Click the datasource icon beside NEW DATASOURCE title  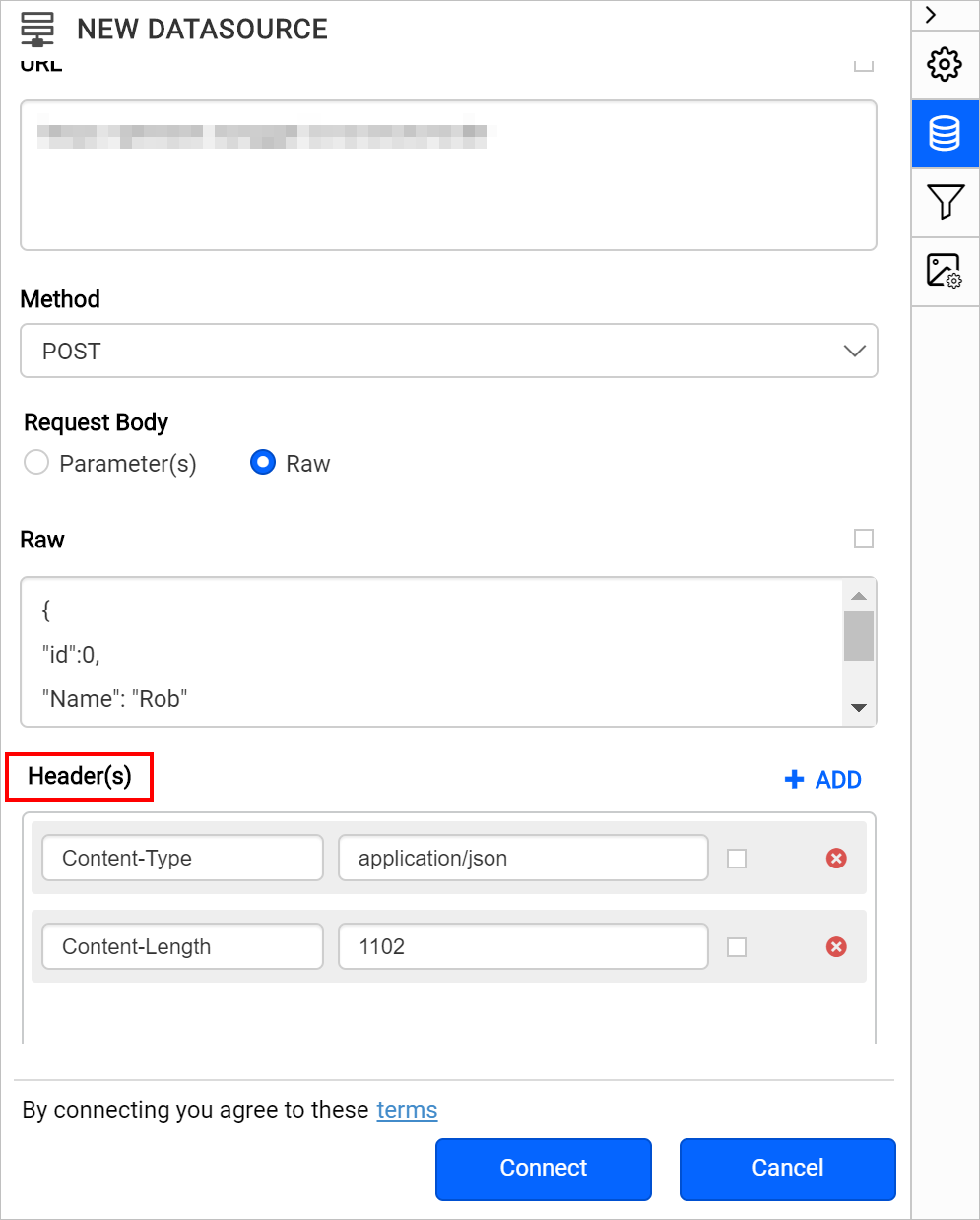(x=37, y=29)
